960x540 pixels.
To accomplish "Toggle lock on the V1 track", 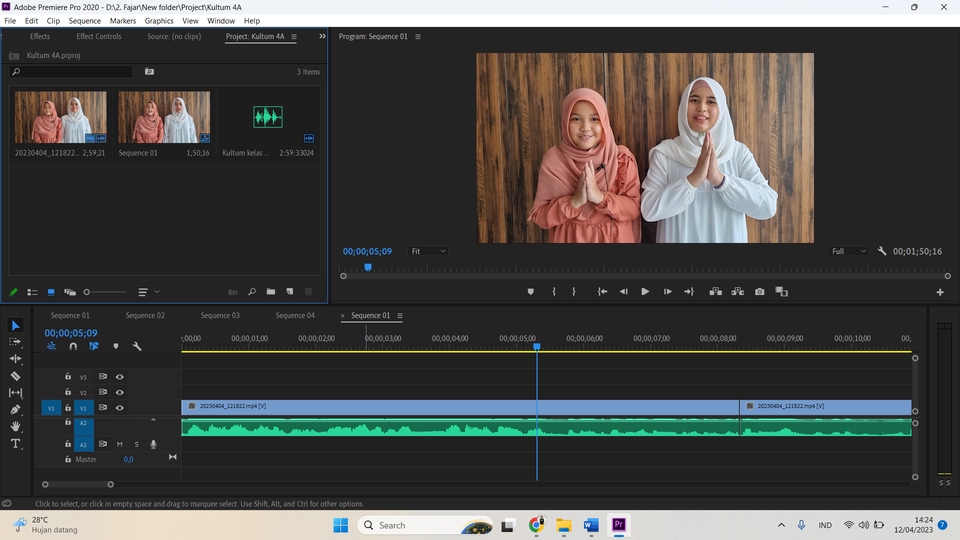I will [x=68, y=407].
